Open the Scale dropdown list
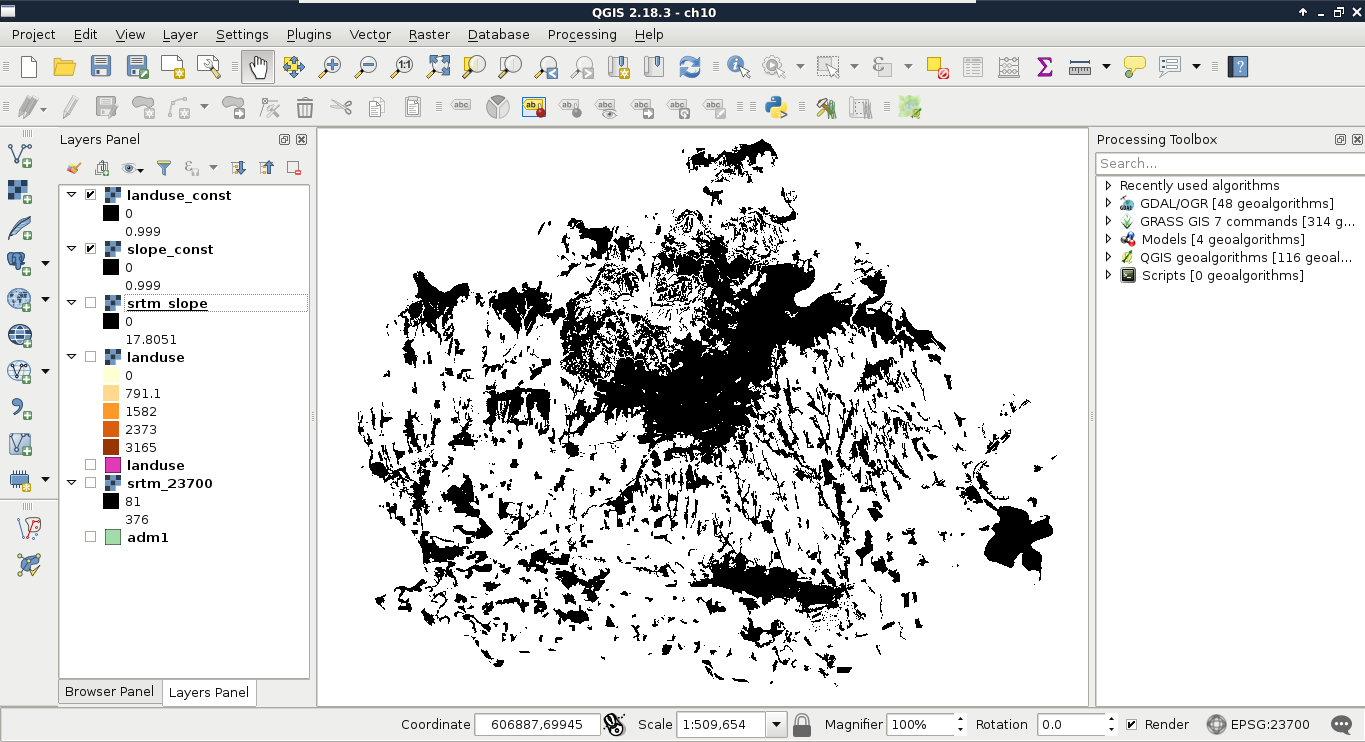Image resolution: width=1365 pixels, height=742 pixels. (x=776, y=725)
